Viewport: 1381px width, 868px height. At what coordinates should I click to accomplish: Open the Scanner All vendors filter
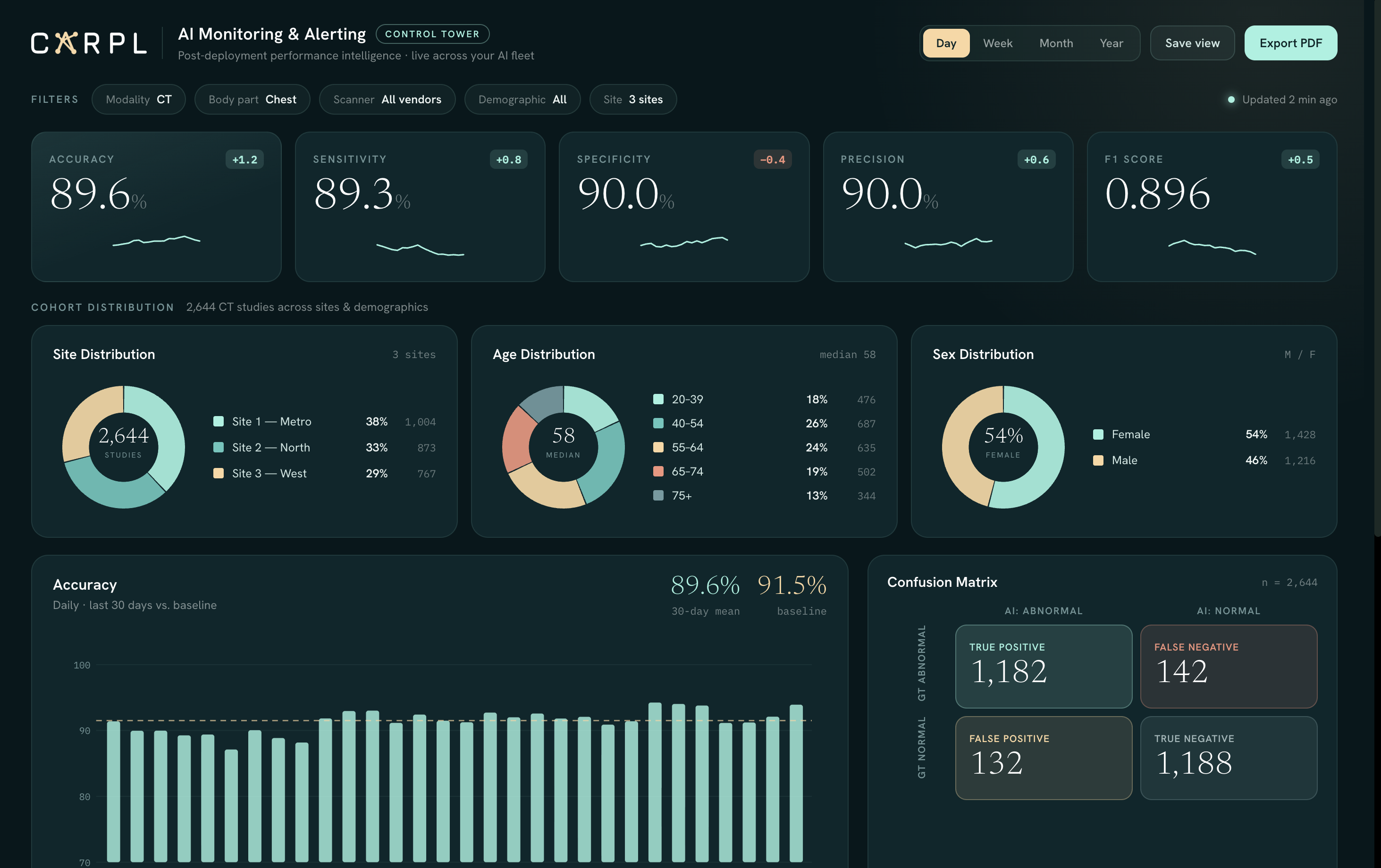point(387,99)
